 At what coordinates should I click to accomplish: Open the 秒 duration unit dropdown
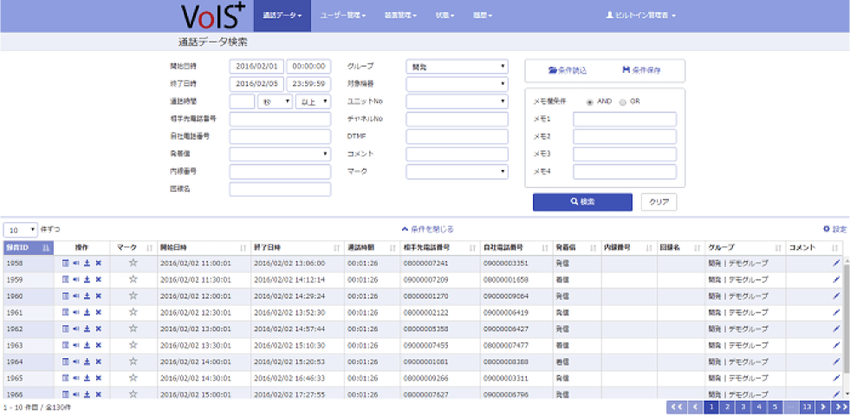275,101
